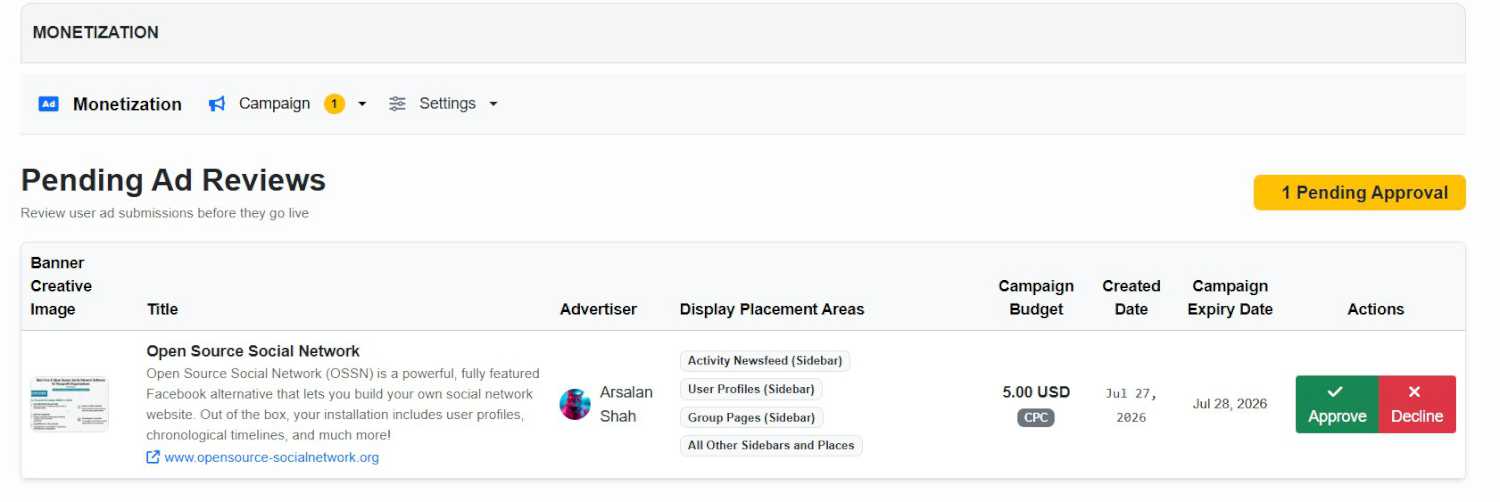Click the CPC badge under budget
This screenshot has height=502, width=1500.
1036,417
